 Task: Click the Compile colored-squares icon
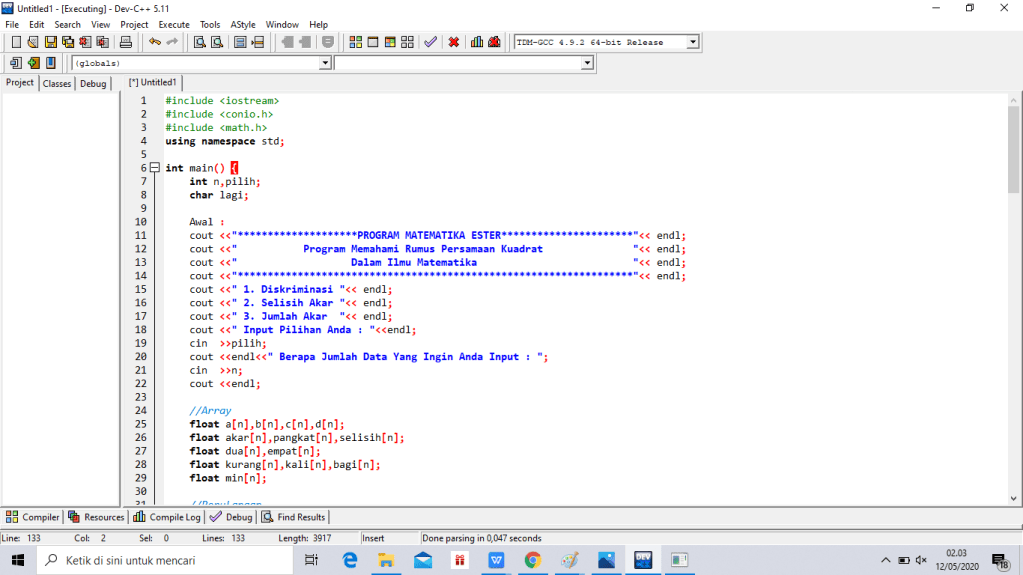(356, 42)
